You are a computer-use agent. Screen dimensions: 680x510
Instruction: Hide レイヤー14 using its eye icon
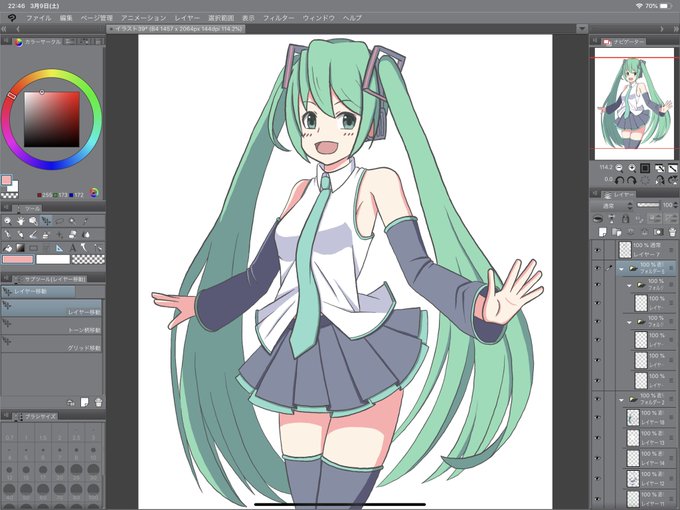(598, 458)
